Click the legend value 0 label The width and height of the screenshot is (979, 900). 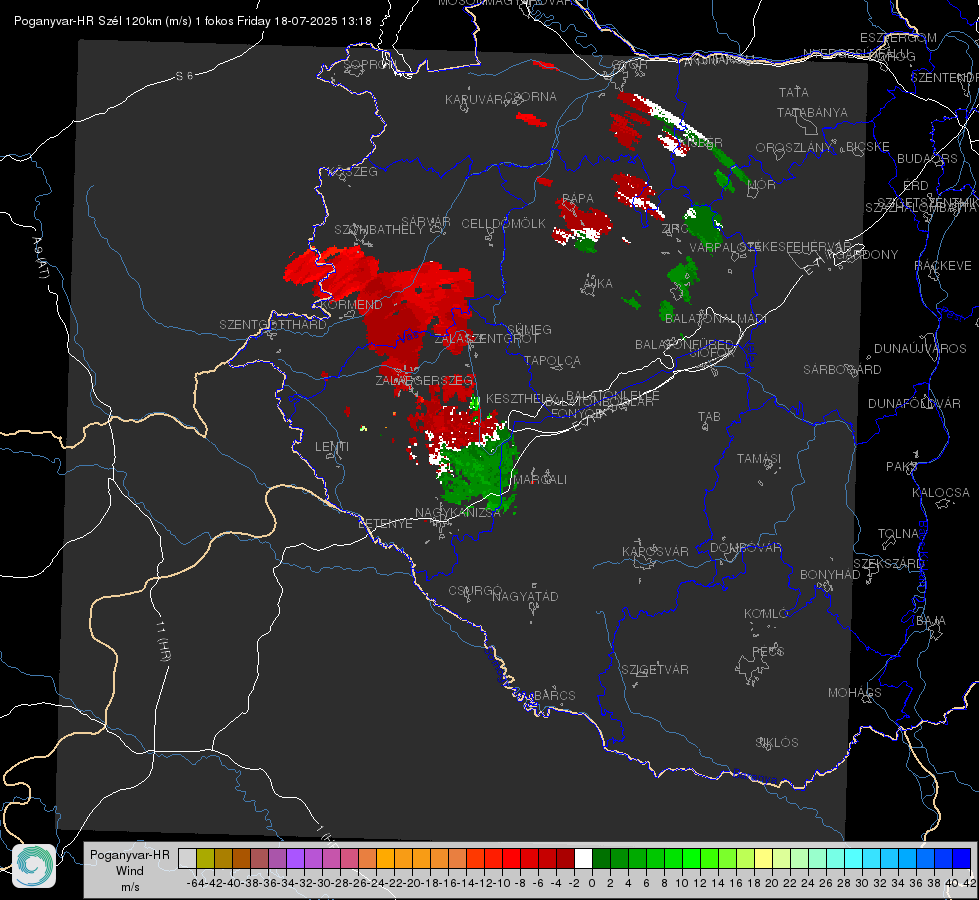click(x=591, y=883)
